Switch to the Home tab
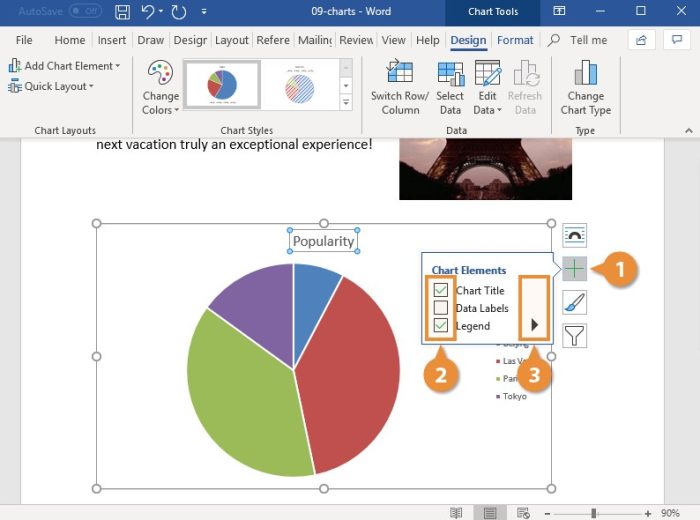This screenshot has height=520, width=700. tap(70, 40)
